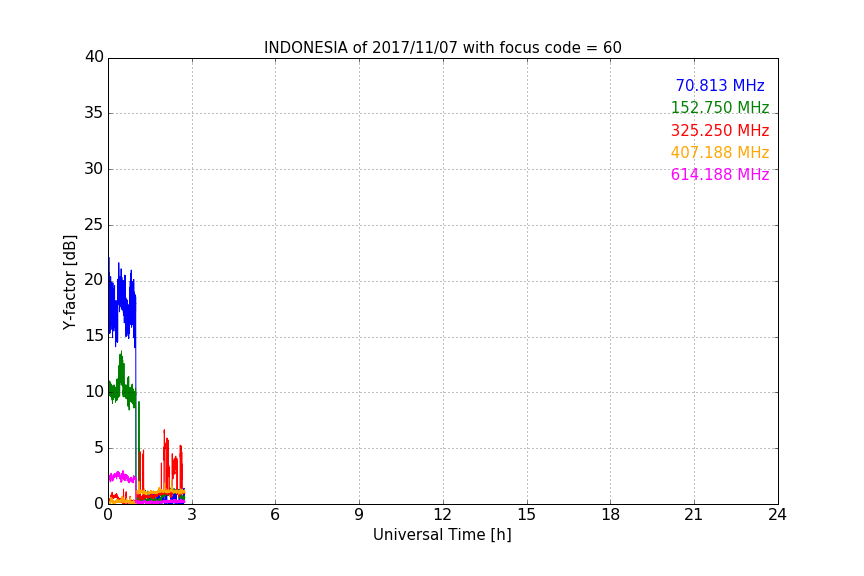
Task: Click the red 325.250 MHz spike trace
Action: click(x=165, y=463)
